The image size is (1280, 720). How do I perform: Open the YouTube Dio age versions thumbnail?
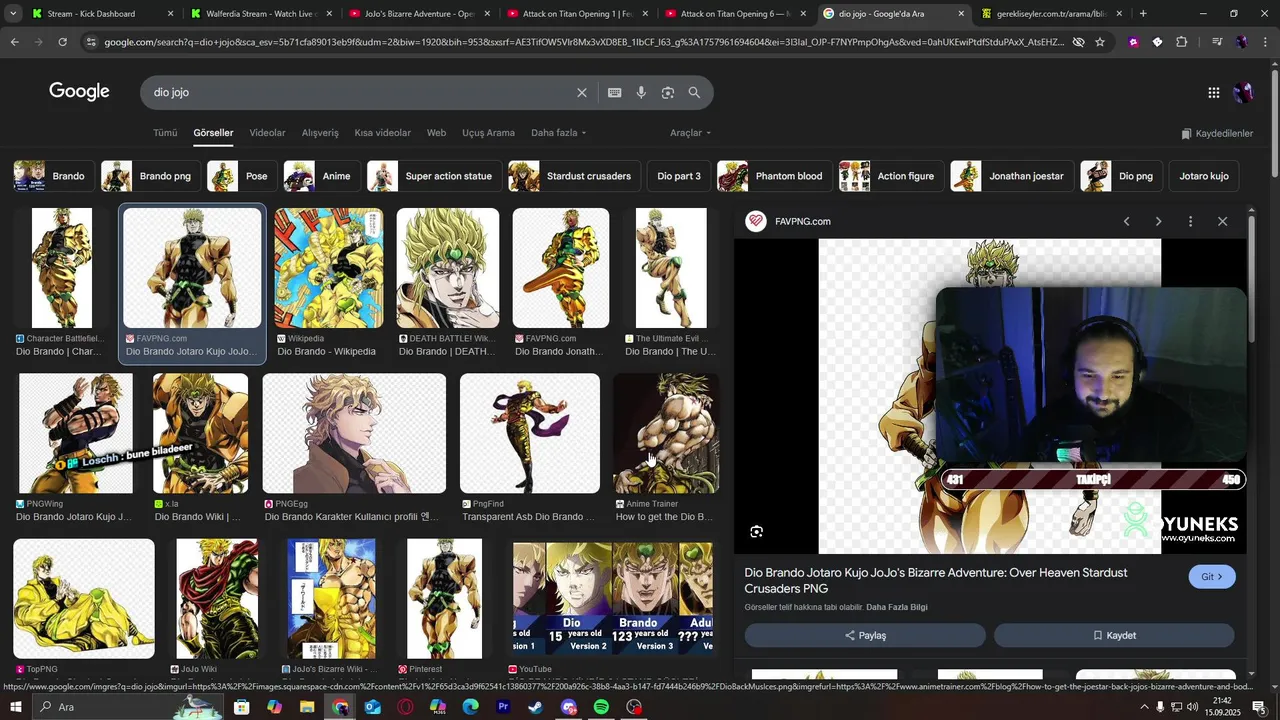[612, 599]
